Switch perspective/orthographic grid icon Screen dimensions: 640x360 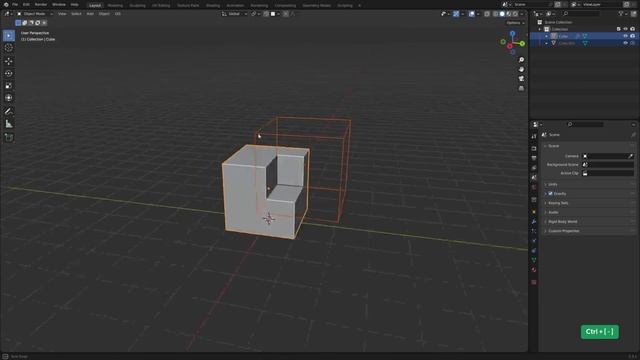click(521, 88)
